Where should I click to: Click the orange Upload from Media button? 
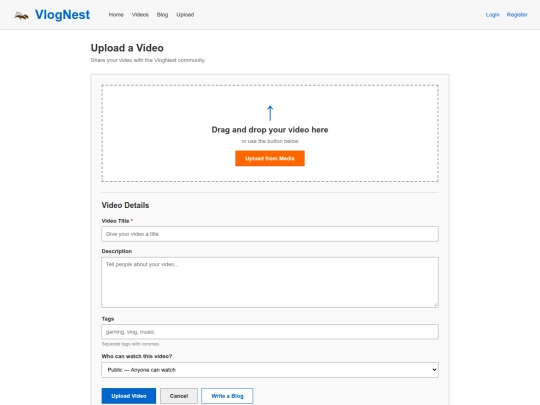[x=270, y=158]
